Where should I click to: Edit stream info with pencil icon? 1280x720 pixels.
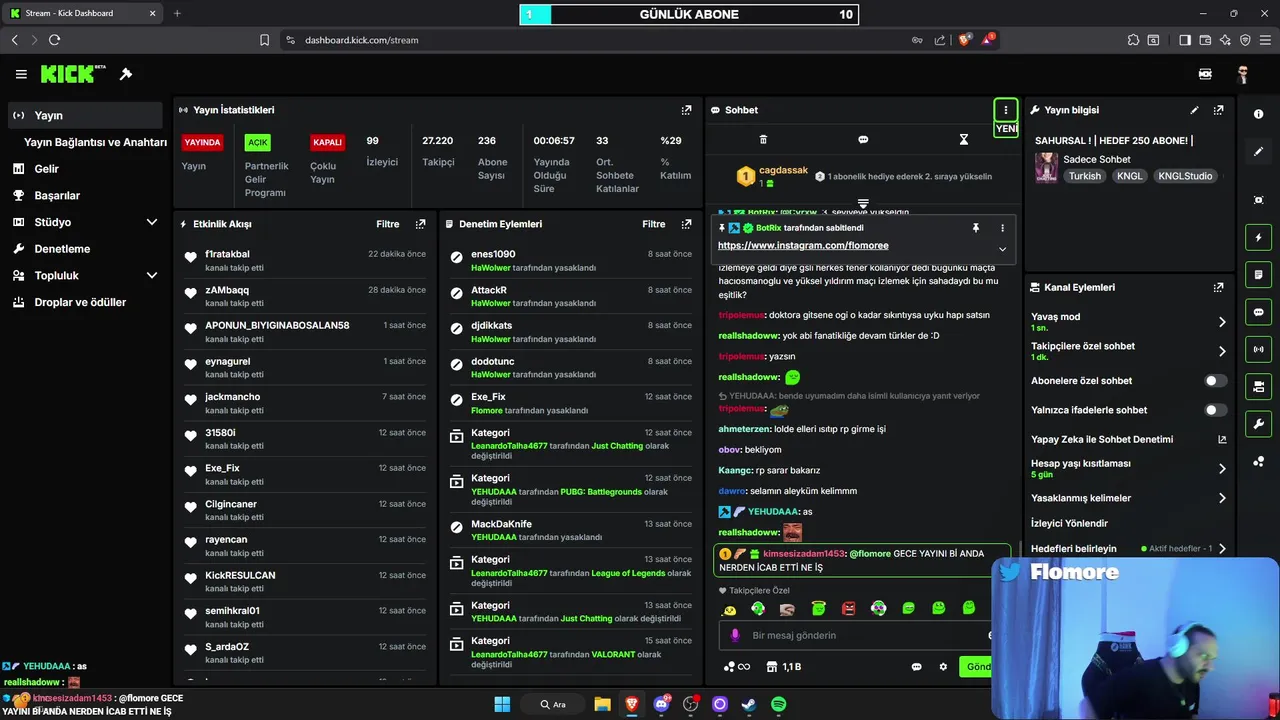click(1194, 110)
